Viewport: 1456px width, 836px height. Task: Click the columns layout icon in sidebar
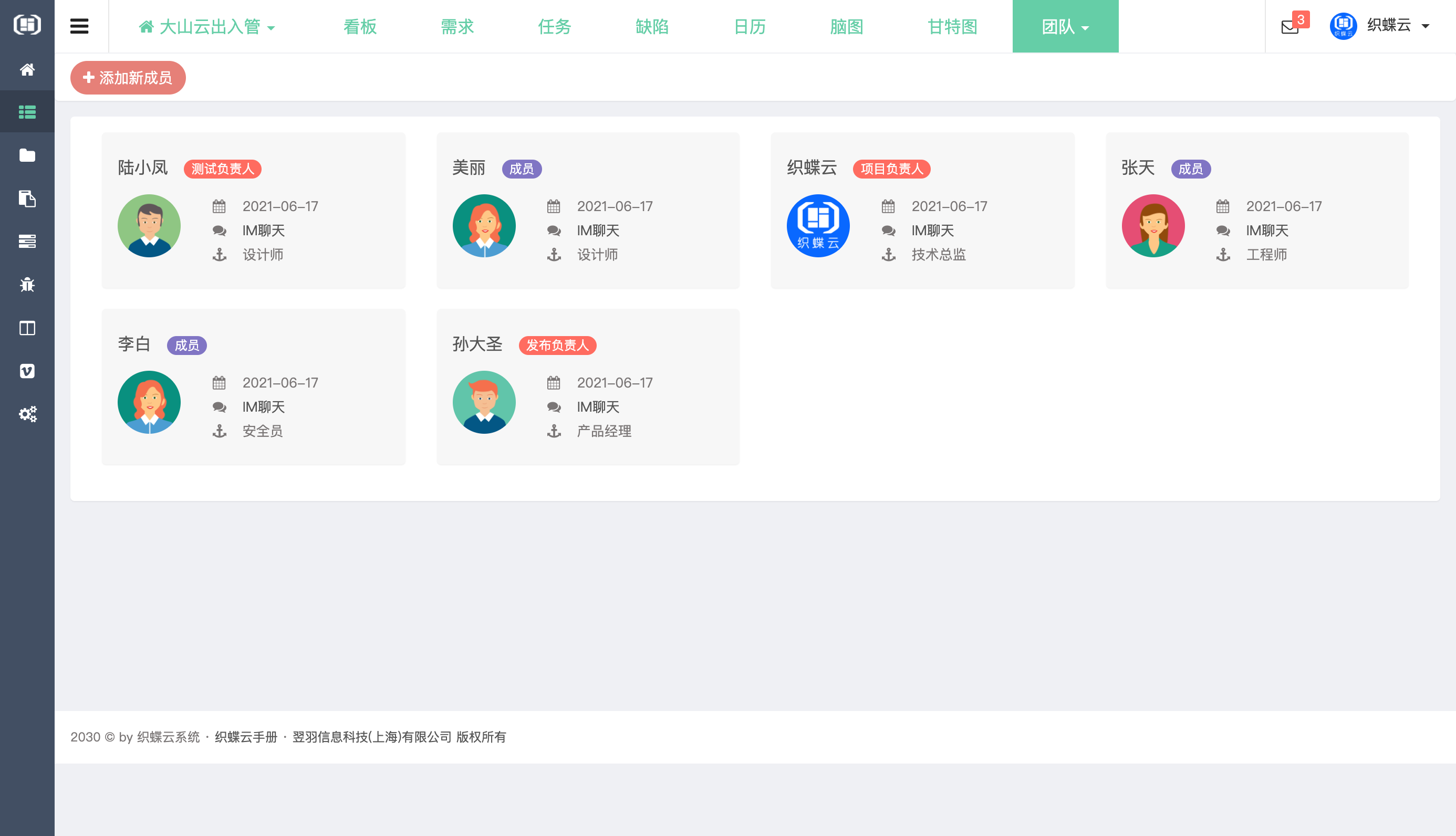tap(27, 328)
